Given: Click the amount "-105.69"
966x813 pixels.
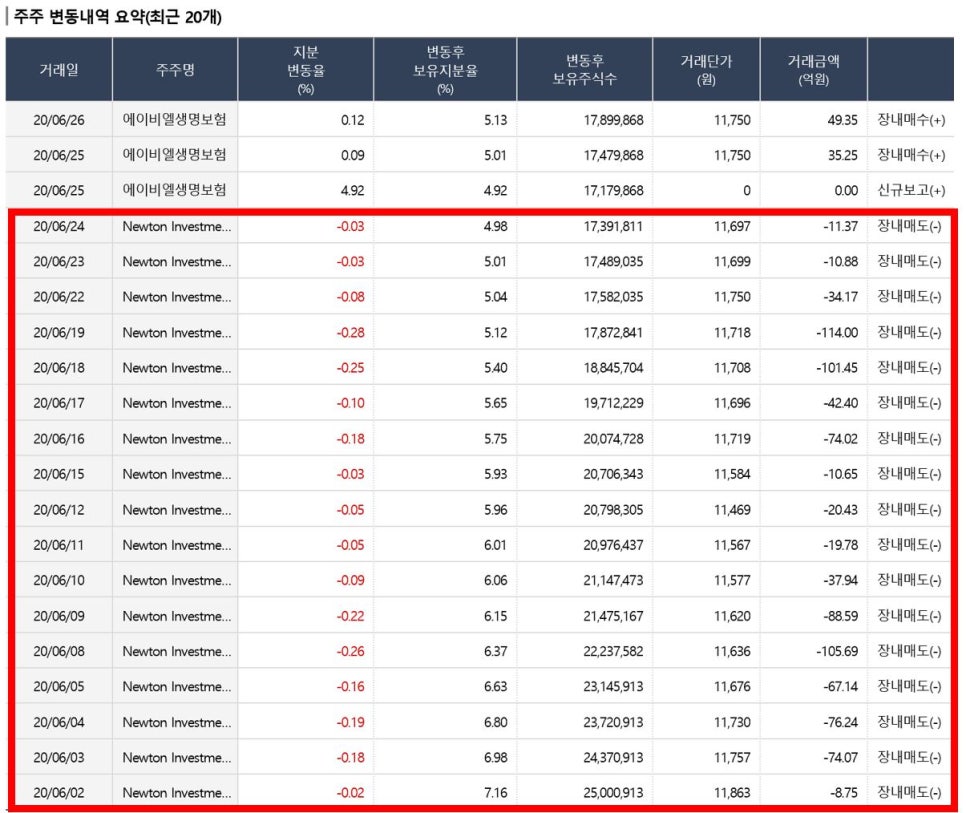Looking at the screenshot, I should click(x=837, y=651).
